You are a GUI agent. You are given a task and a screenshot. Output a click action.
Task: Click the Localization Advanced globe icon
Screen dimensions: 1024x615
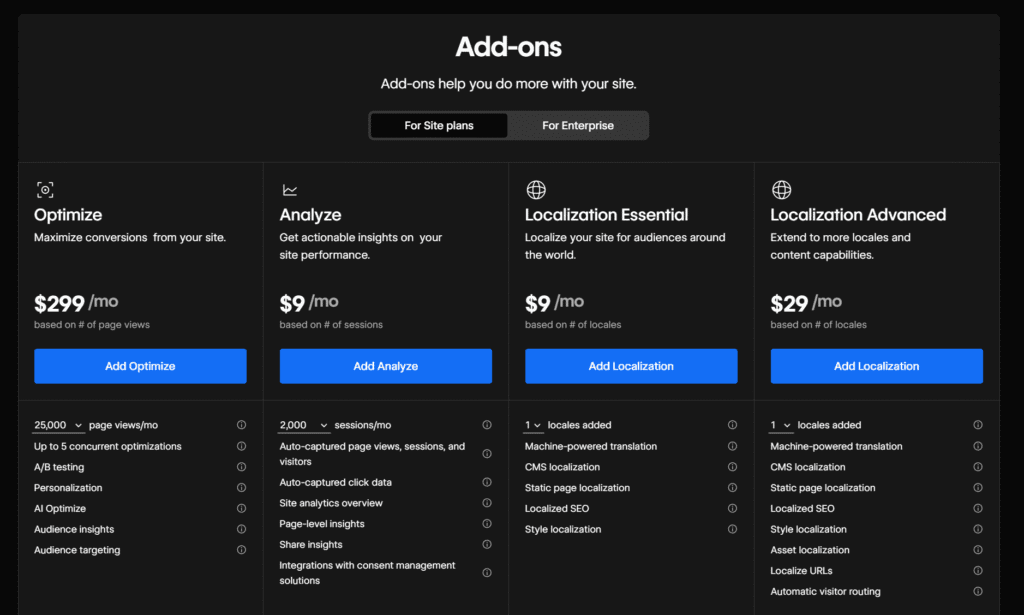tap(781, 189)
